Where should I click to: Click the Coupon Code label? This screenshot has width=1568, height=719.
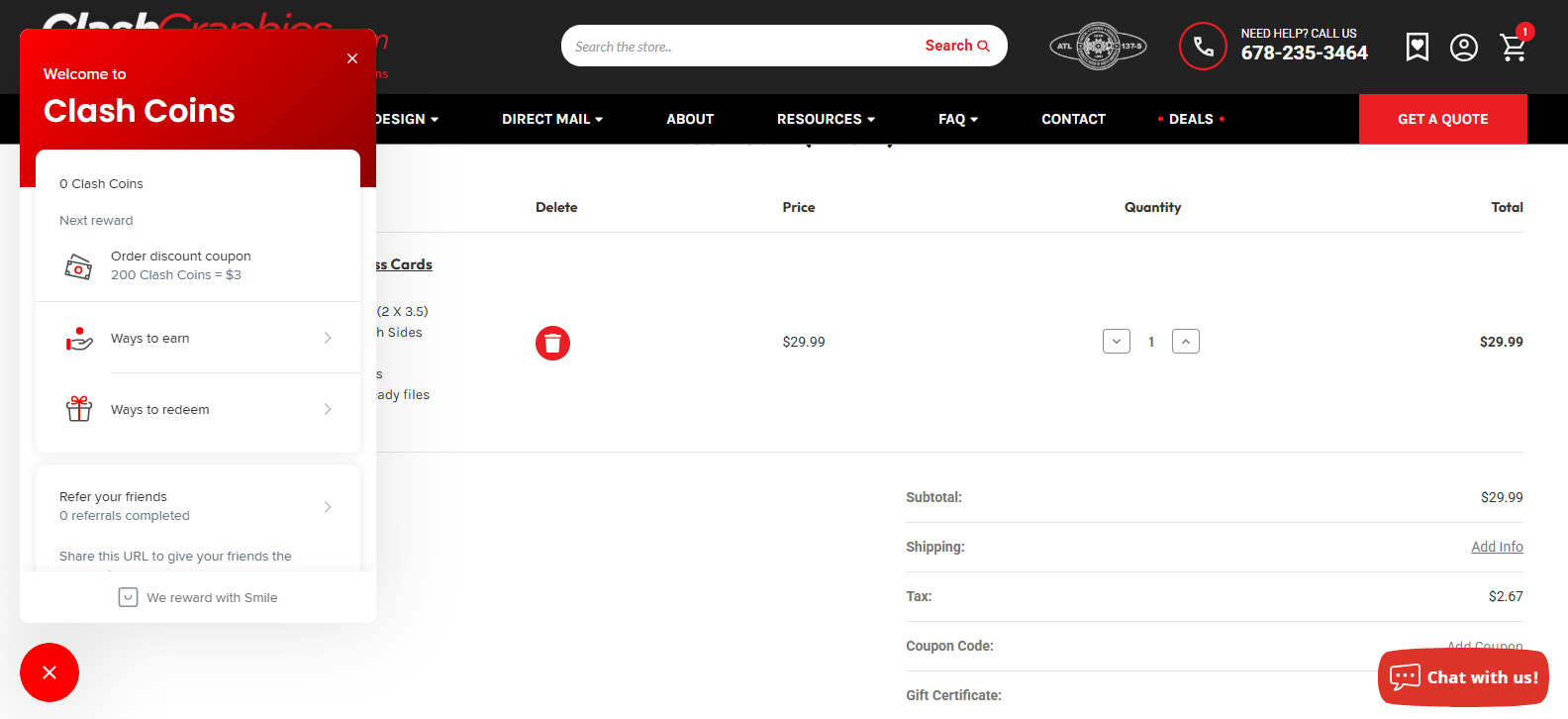click(949, 646)
